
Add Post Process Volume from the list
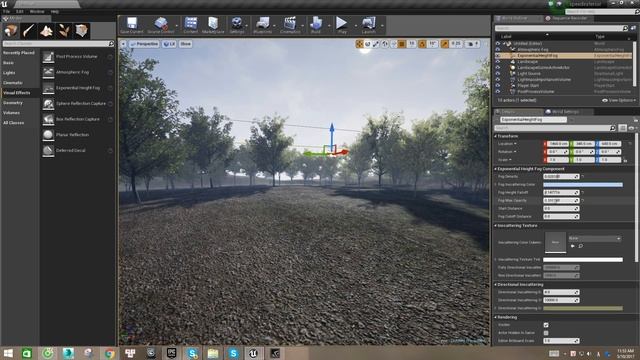pos(77,57)
